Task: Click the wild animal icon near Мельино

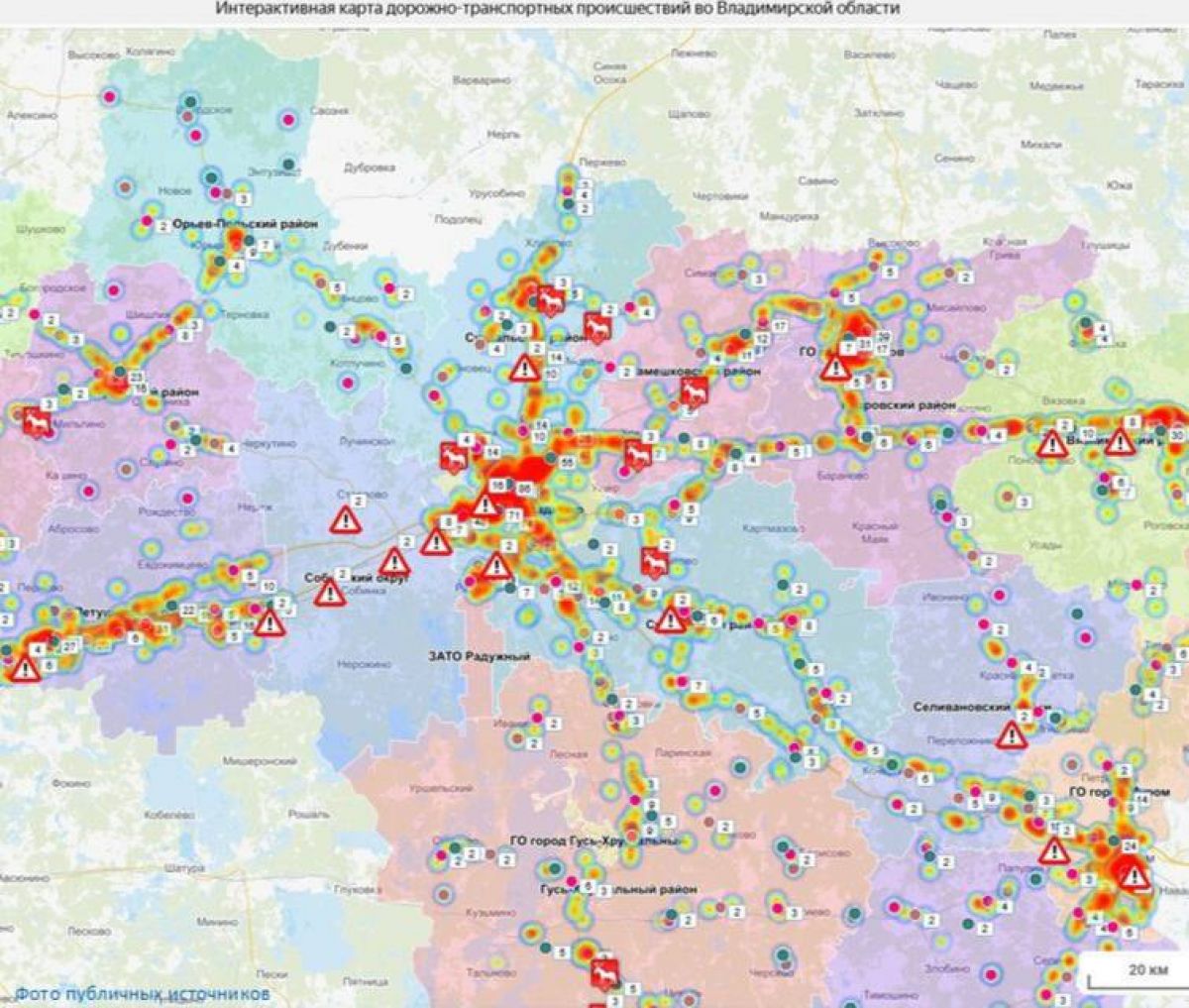Action: tap(38, 422)
